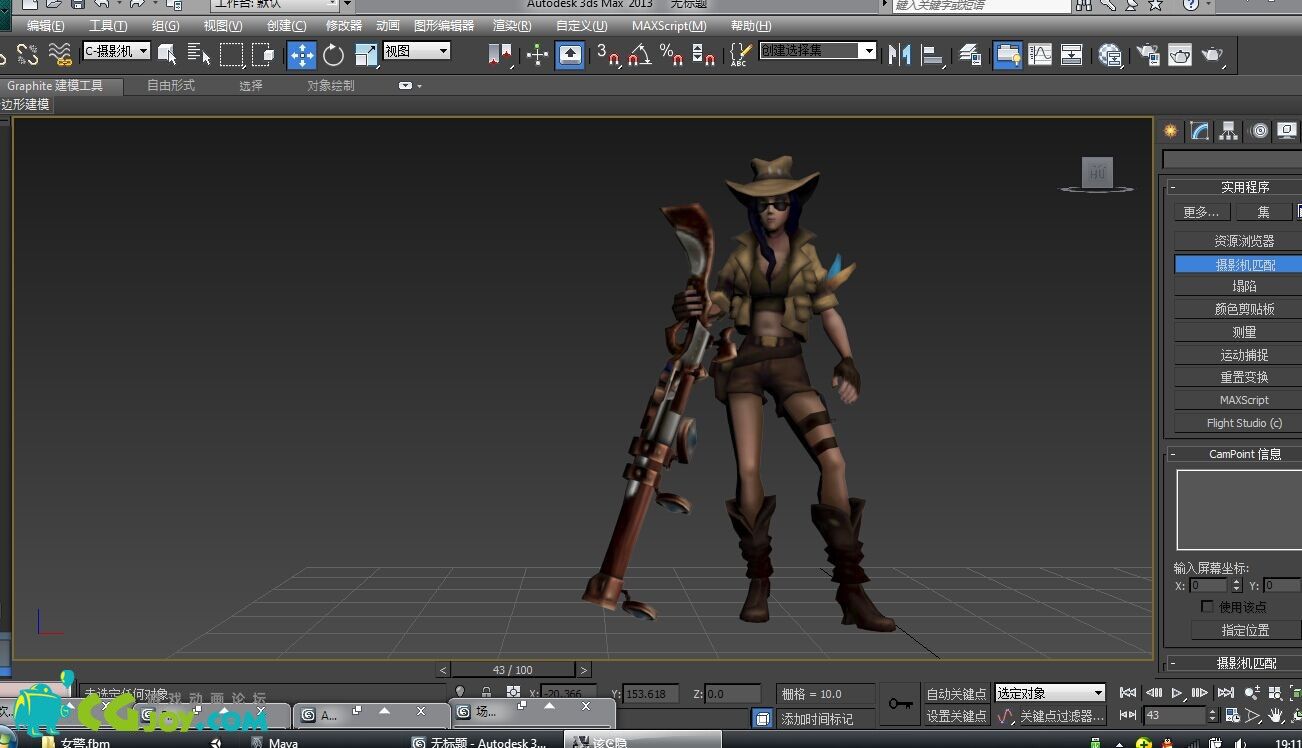
Task: Click the Use Pivot Point Center icon
Action: tap(500, 54)
